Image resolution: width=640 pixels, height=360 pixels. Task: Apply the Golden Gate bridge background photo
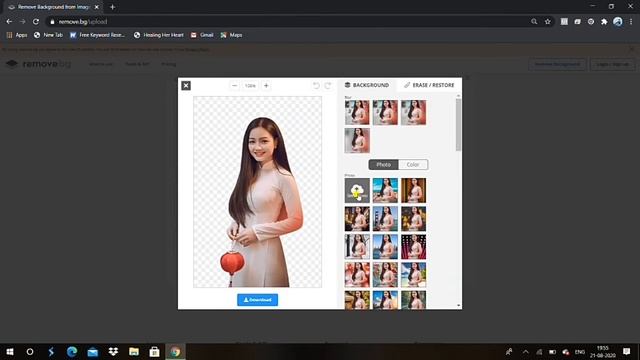[x=385, y=219]
